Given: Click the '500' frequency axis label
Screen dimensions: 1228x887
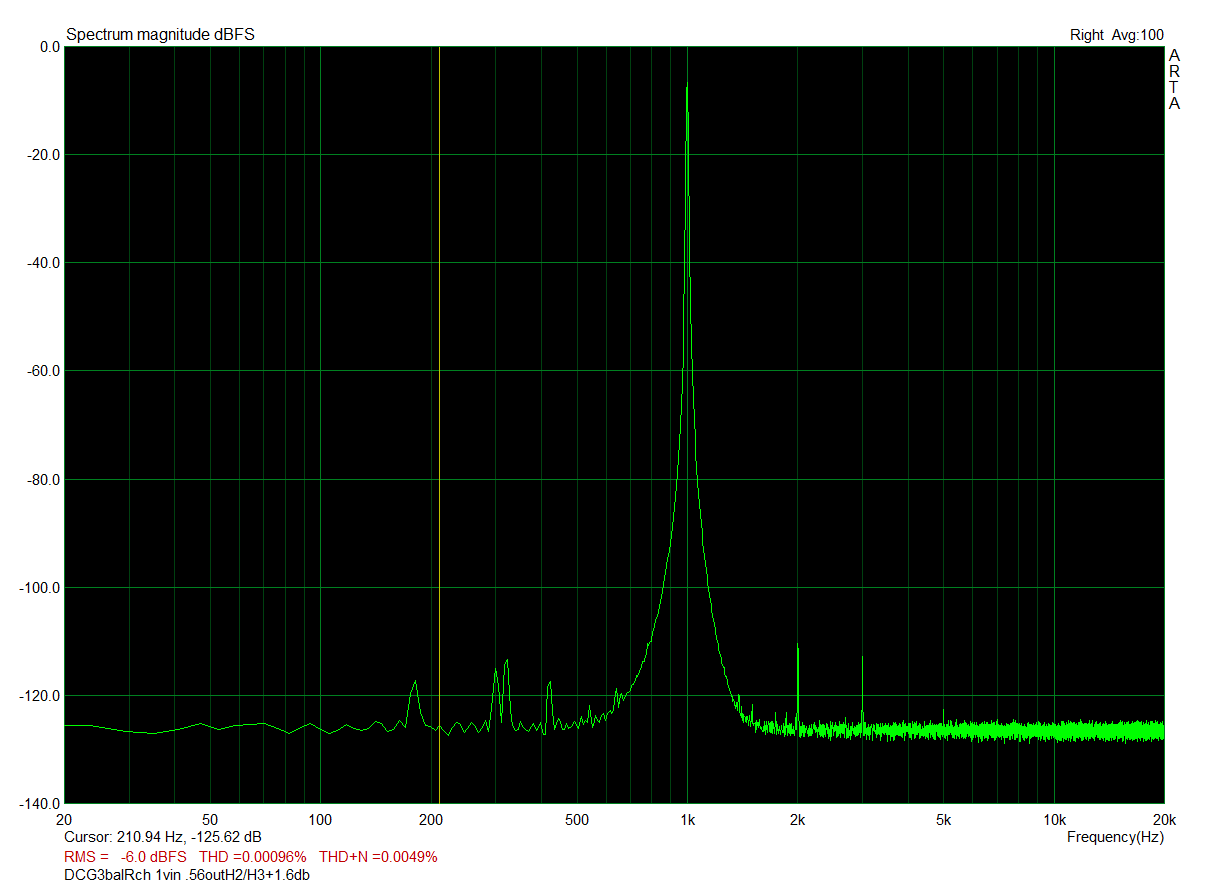Looking at the screenshot, I should (x=576, y=820).
